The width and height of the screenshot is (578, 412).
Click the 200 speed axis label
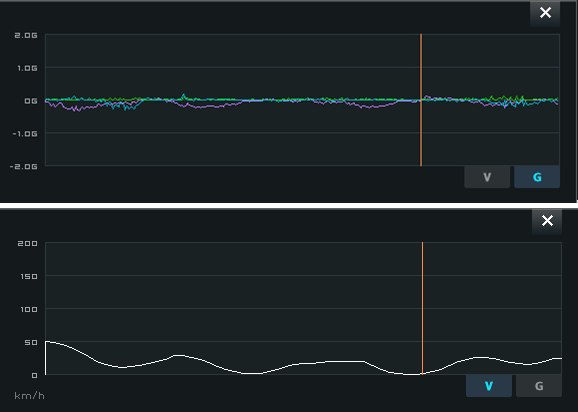(x=28, y=244)
